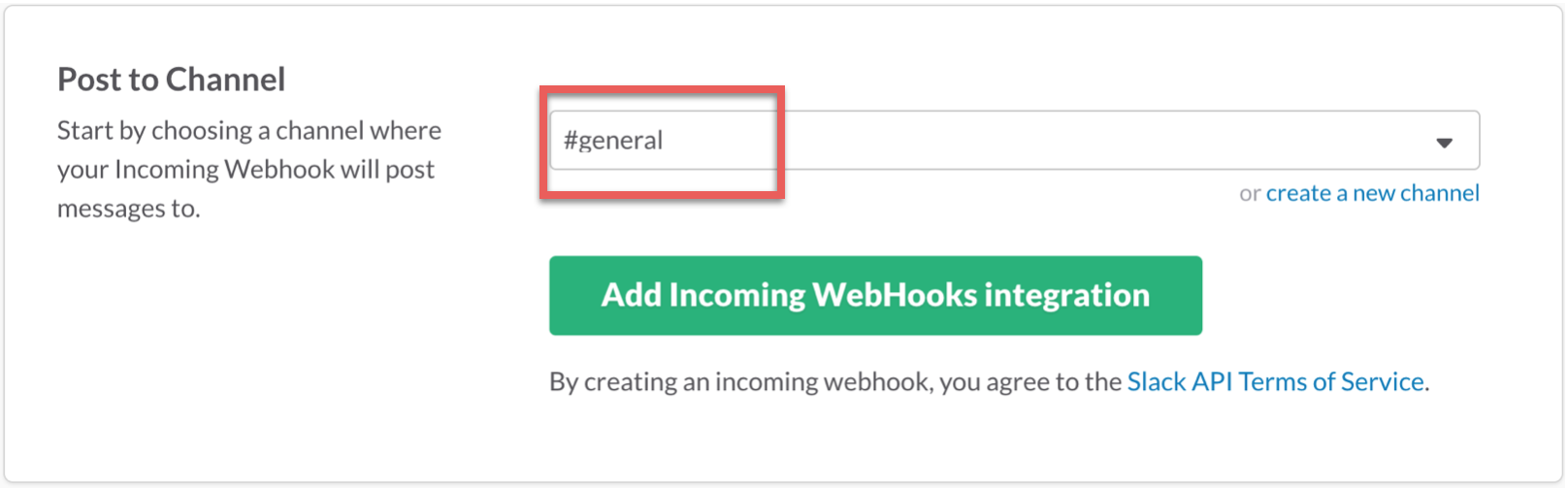Open the Slack API Terms of Service link
The width and height of the screenshot is (1568, 489).
pos(1275,381)
